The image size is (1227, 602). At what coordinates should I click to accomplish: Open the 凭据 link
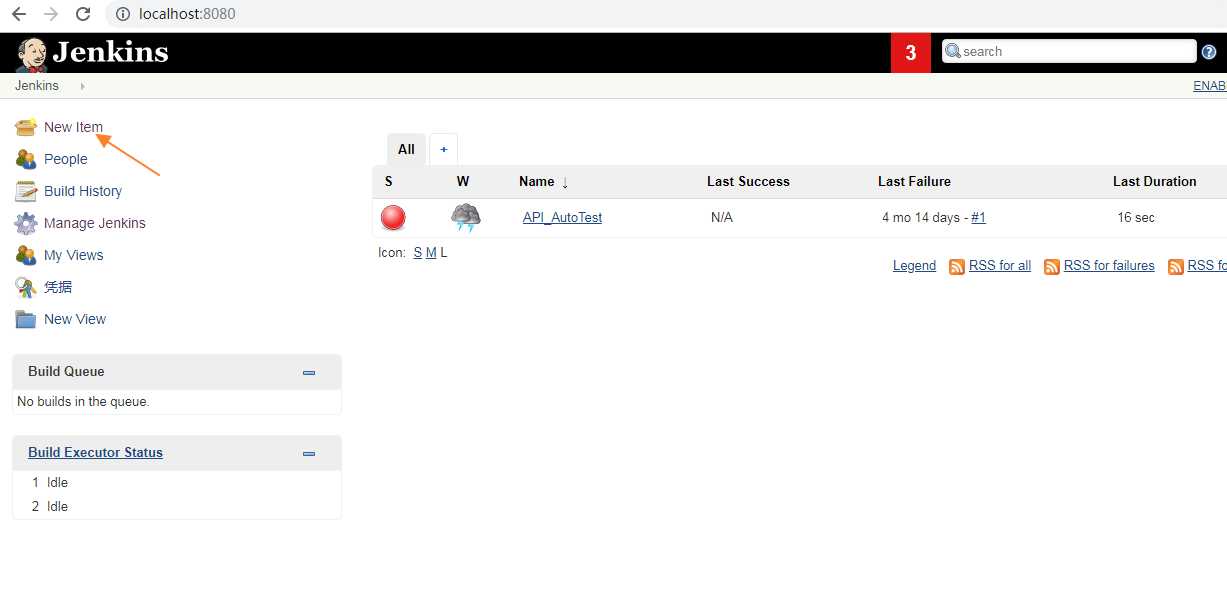(58, 287)
